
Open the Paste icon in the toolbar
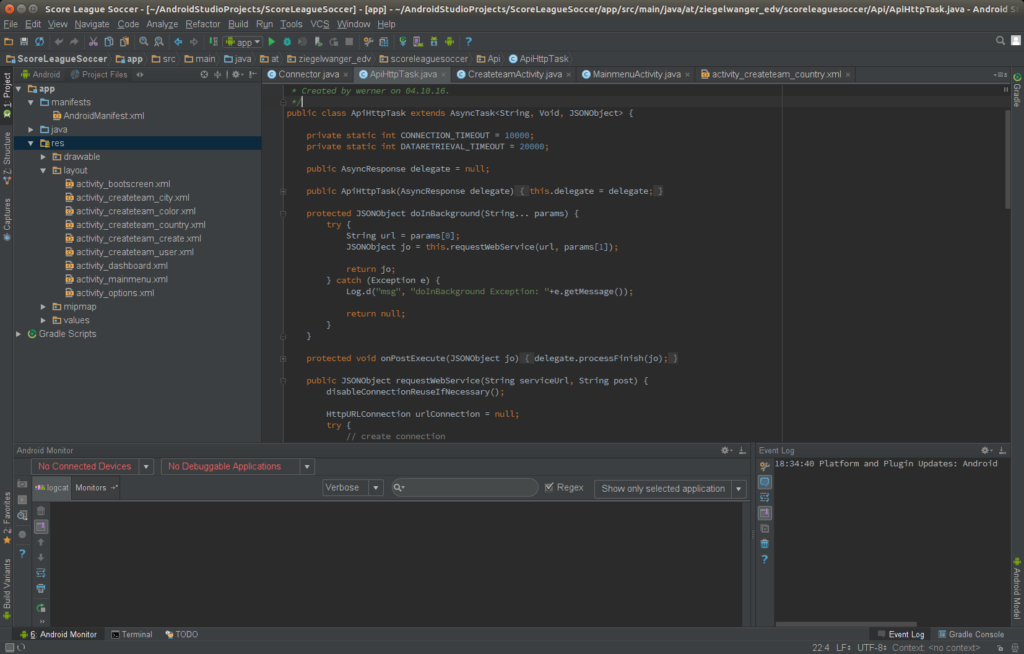pos(125,40)
